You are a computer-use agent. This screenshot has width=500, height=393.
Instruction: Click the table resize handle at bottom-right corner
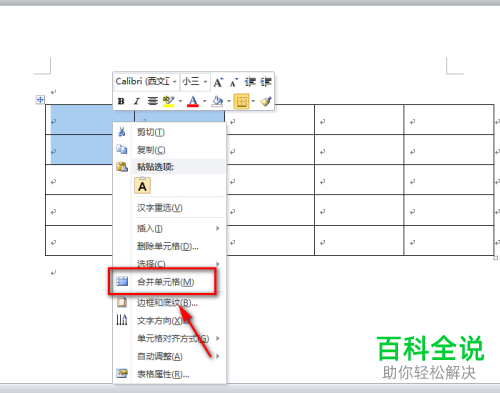[496, 258]
